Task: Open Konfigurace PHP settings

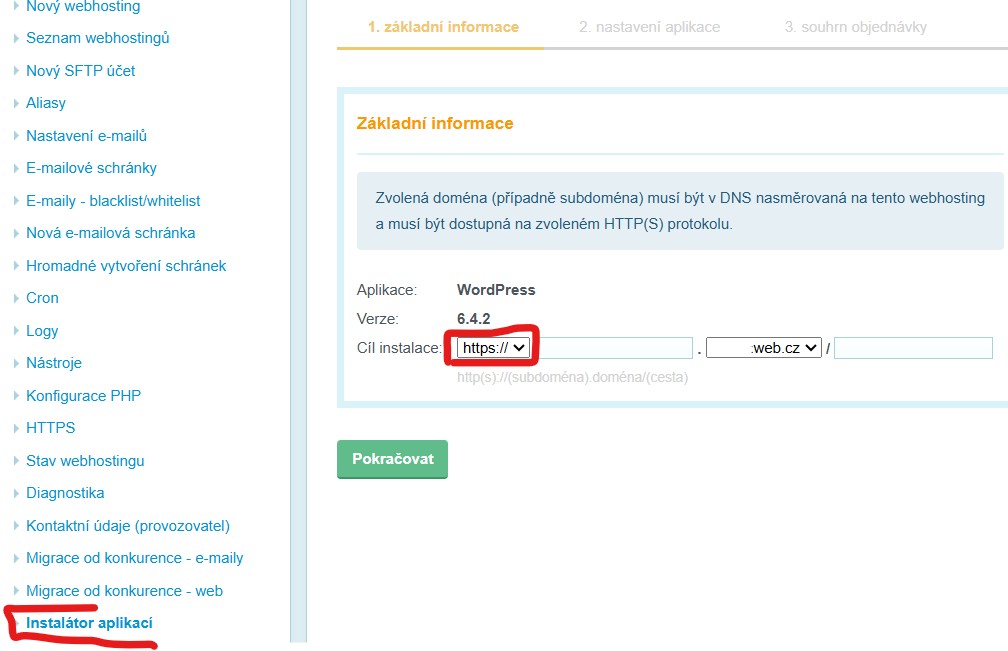Action: pyautogui.click(x=83, y=396)
